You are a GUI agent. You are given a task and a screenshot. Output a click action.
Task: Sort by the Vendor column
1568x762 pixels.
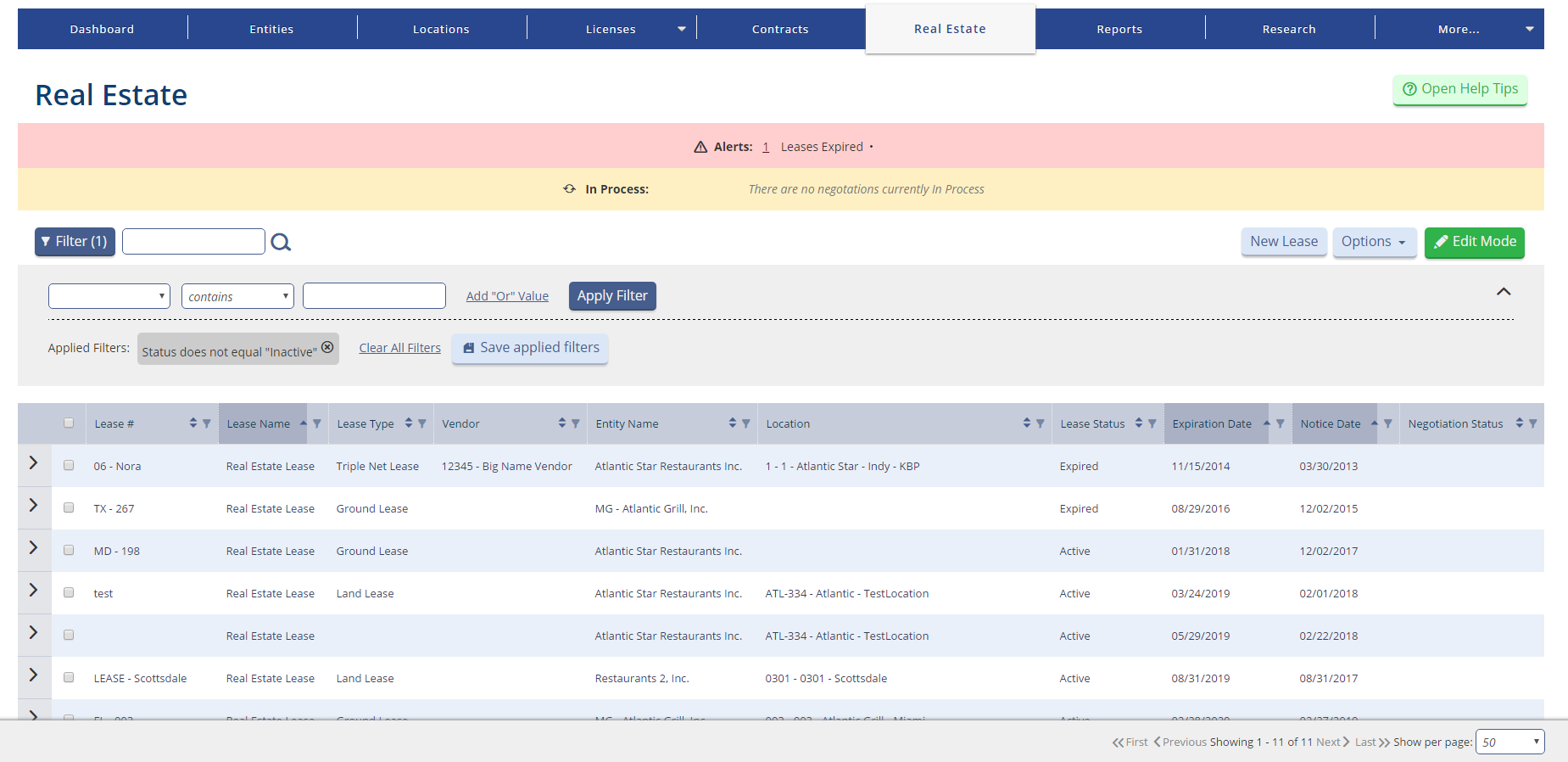562,423
